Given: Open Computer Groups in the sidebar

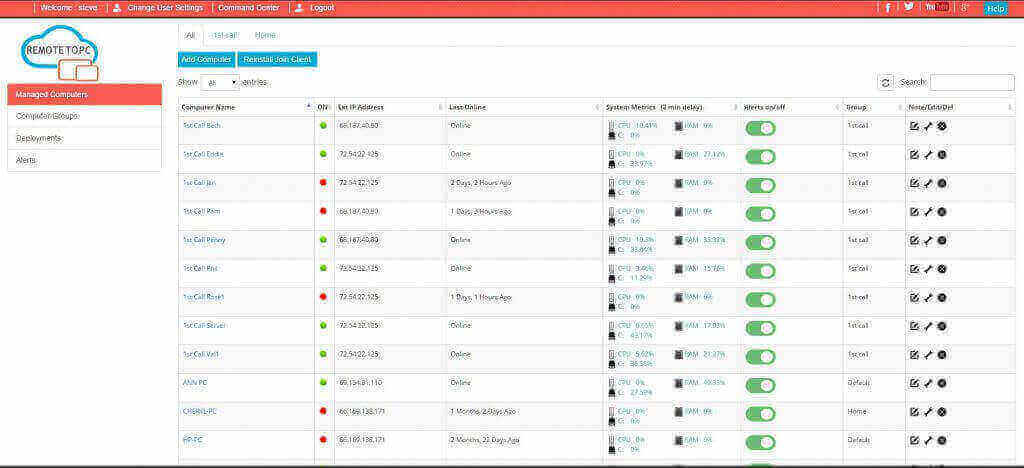Looking at the screenshot, I should coord(84,116).
